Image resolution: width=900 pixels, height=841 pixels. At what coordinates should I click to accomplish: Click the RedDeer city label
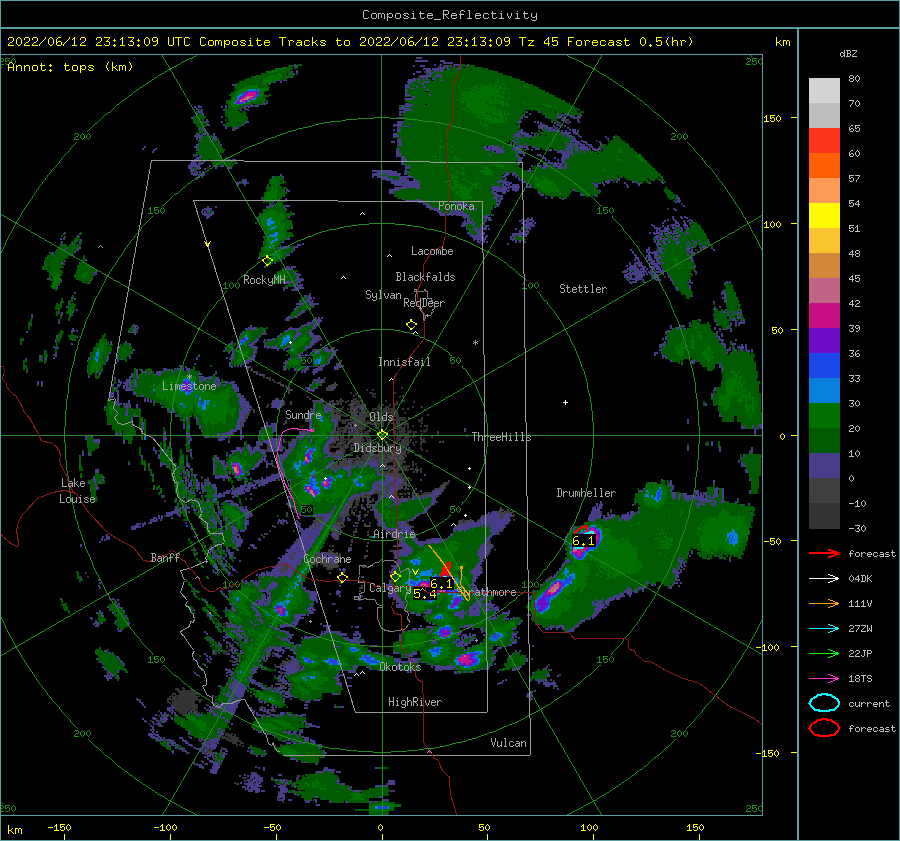pos(424,303)
